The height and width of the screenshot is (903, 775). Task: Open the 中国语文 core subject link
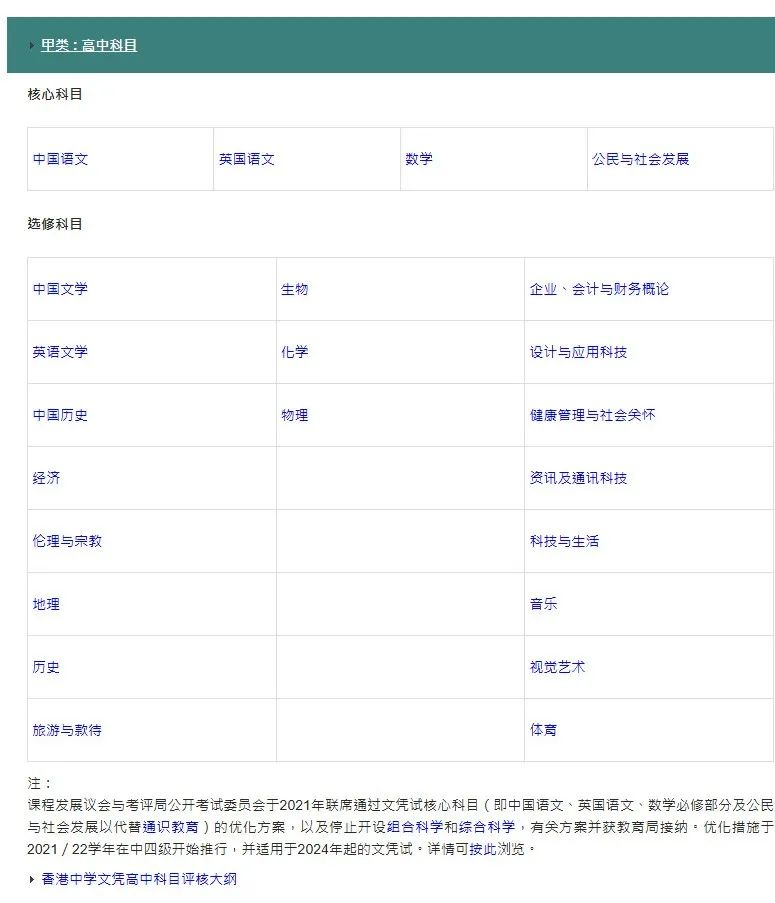coord(60,159)
